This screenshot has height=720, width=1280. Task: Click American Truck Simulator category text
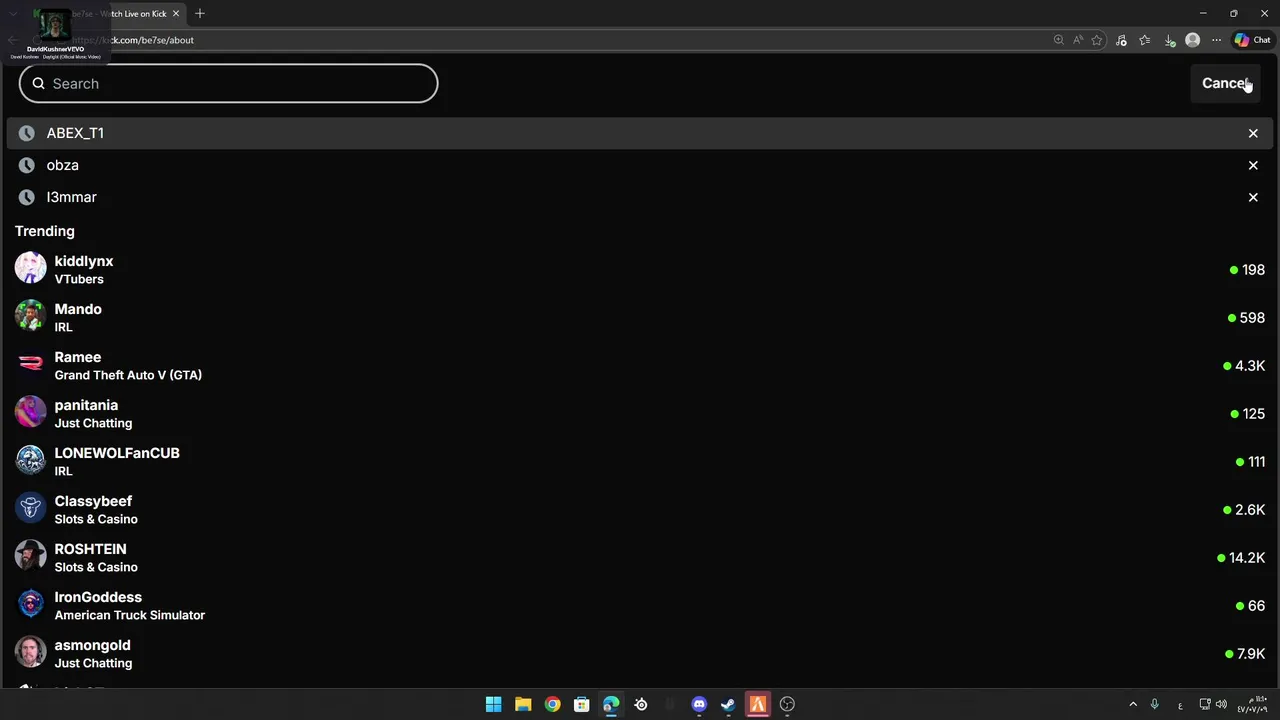point(130,615)
